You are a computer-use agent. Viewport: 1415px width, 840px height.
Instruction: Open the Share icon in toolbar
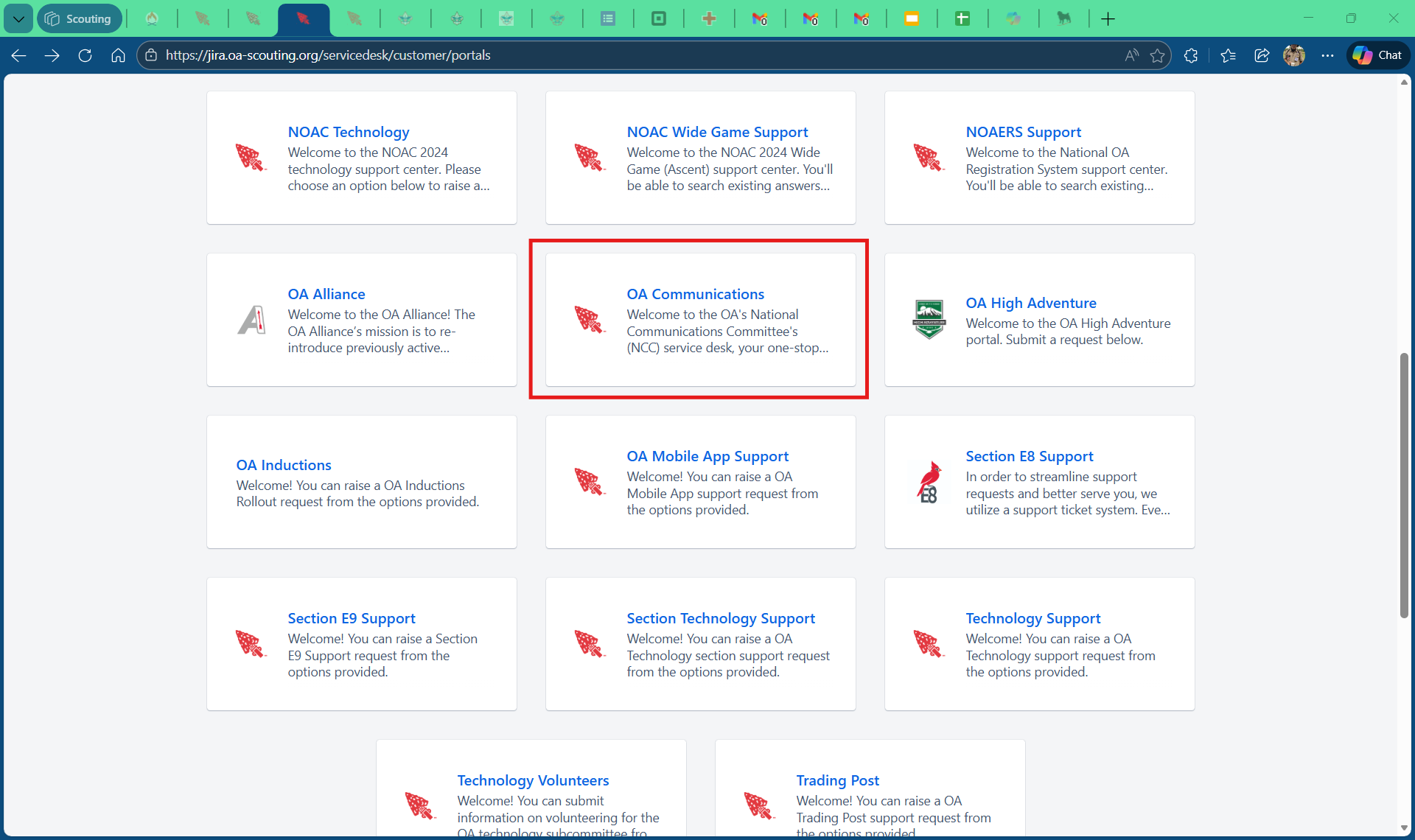tap(1261, 55)
